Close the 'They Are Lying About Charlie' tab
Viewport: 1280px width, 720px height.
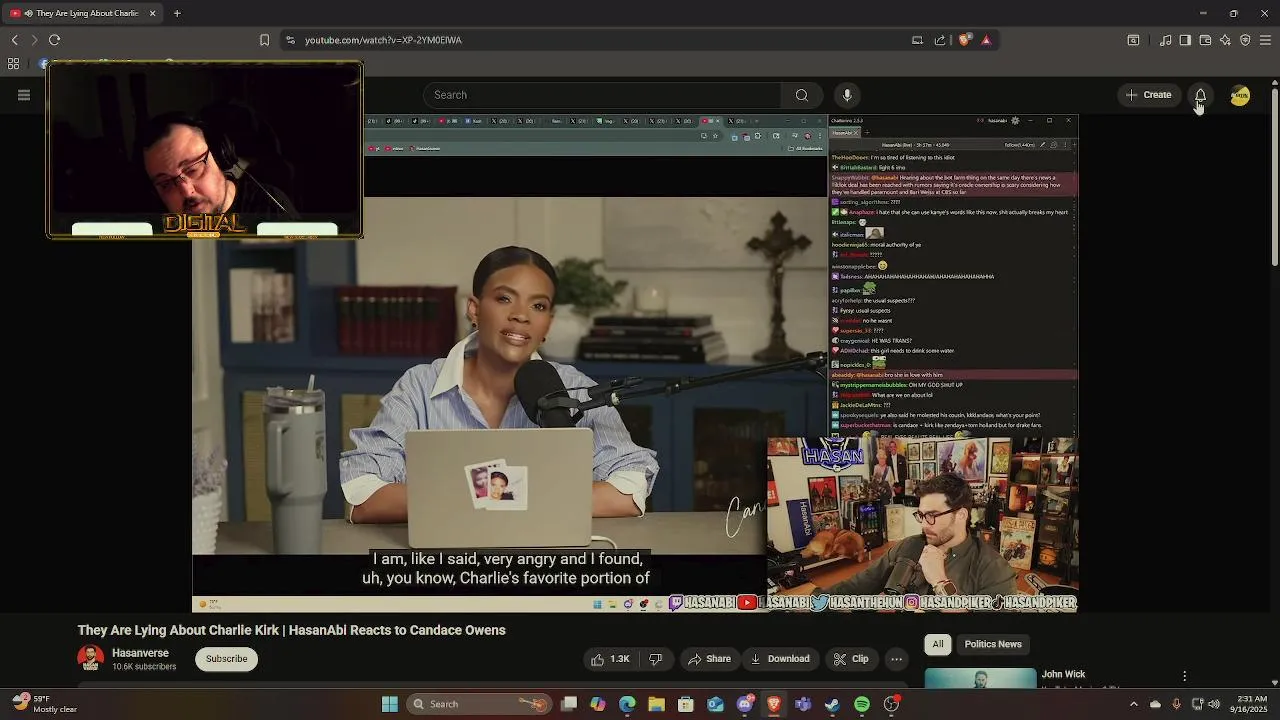tap(152, 13)
